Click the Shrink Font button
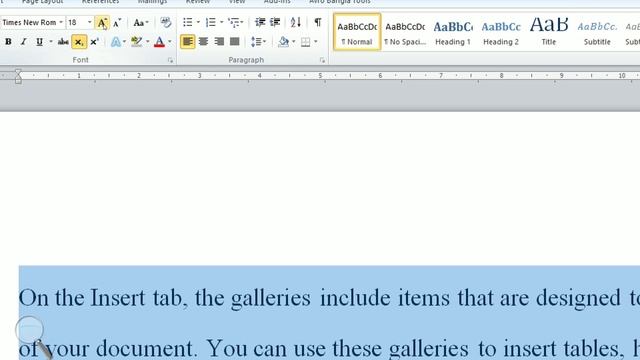This screenshot has height=360, width=640. pos(117,22)
